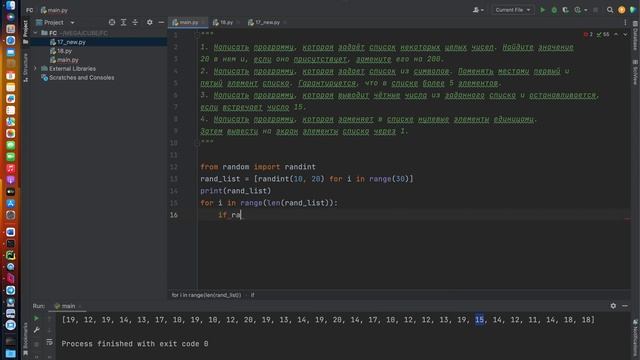This screenshot has height=360, width=640.
Task: Click the docstring fold marker on line 1
Action: pos(197,35)
